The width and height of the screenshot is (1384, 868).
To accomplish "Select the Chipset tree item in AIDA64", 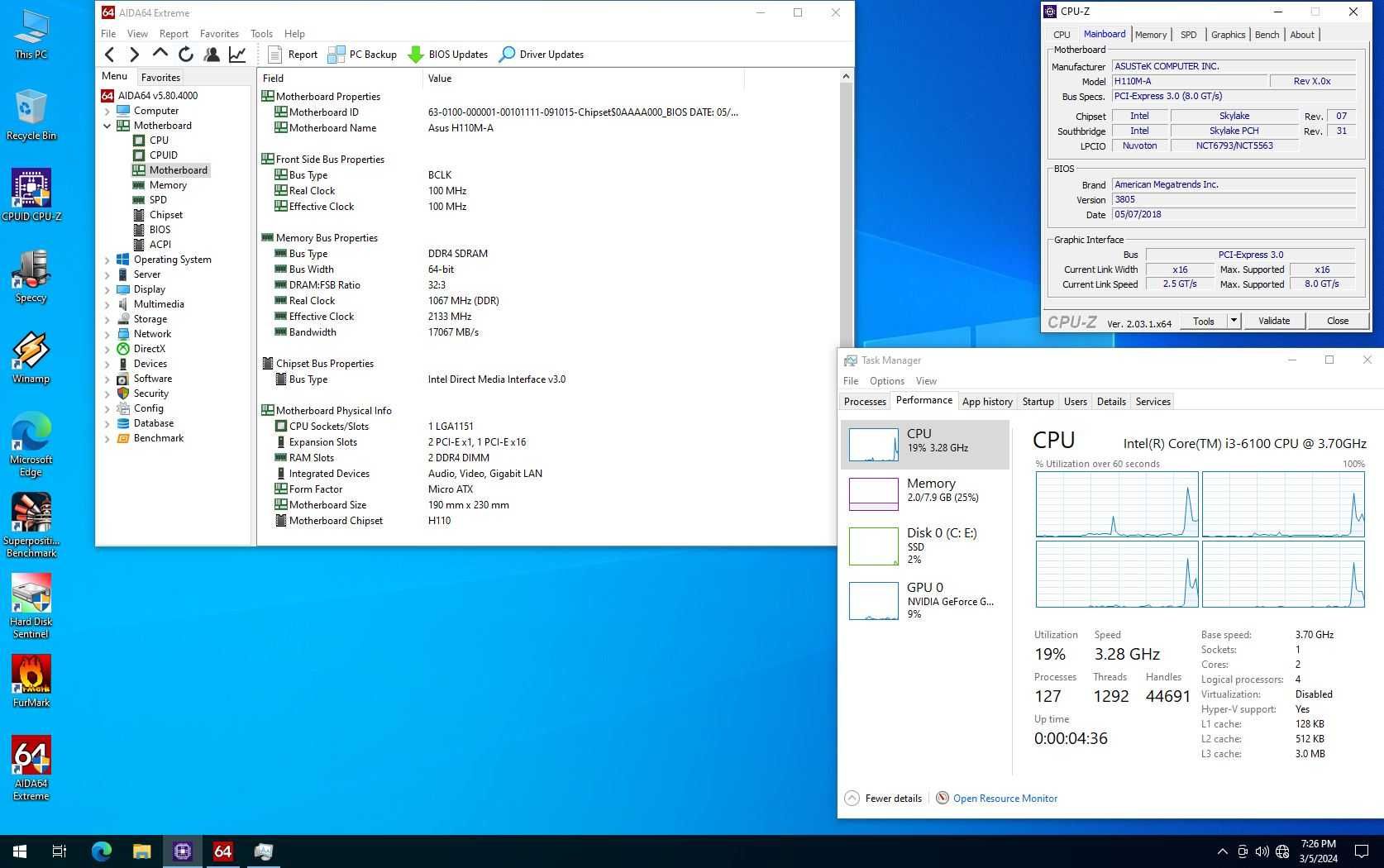I will pyautogui.click(x=166, y=215).
